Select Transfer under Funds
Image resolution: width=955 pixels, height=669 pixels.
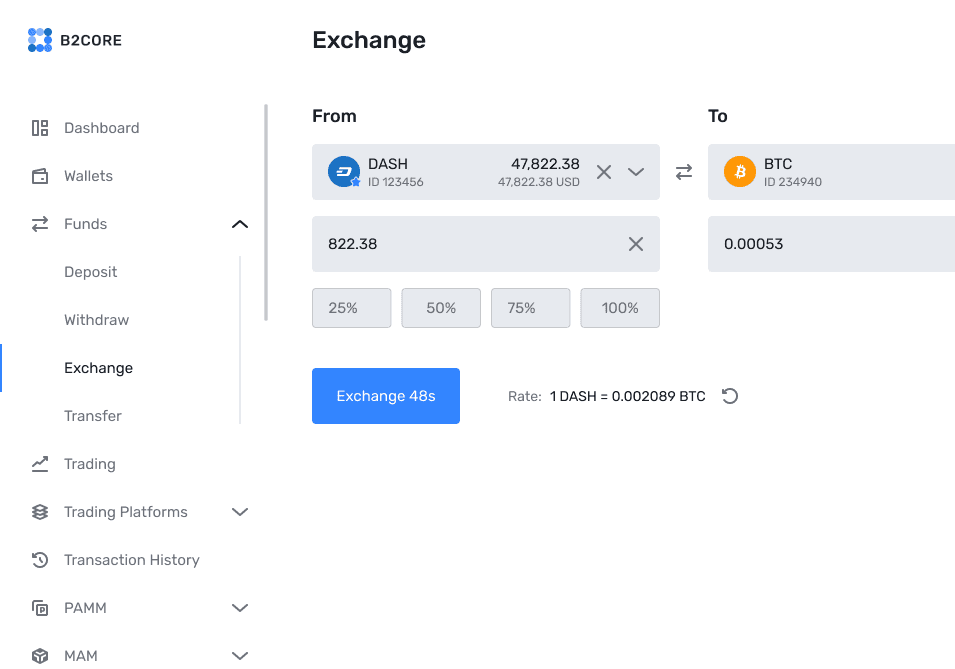tap(93, 416)
